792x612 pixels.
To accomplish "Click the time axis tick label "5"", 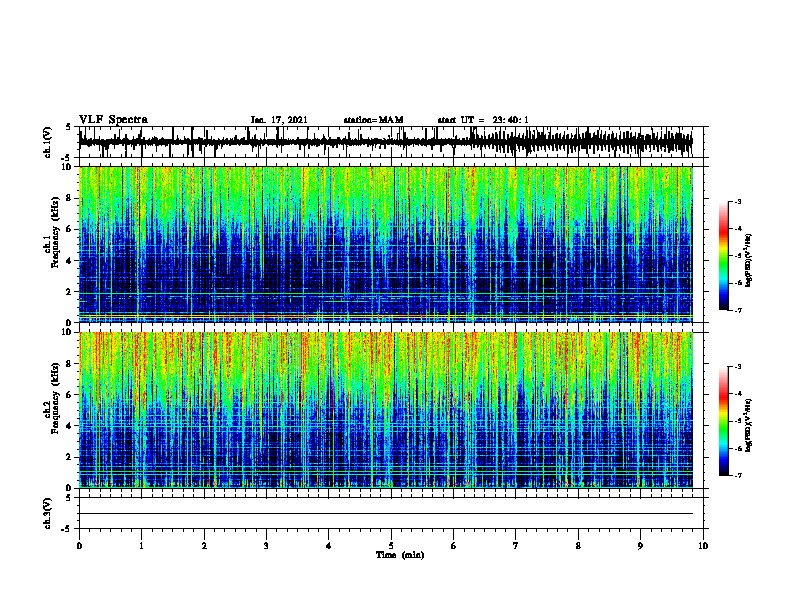I will point(391,546).
